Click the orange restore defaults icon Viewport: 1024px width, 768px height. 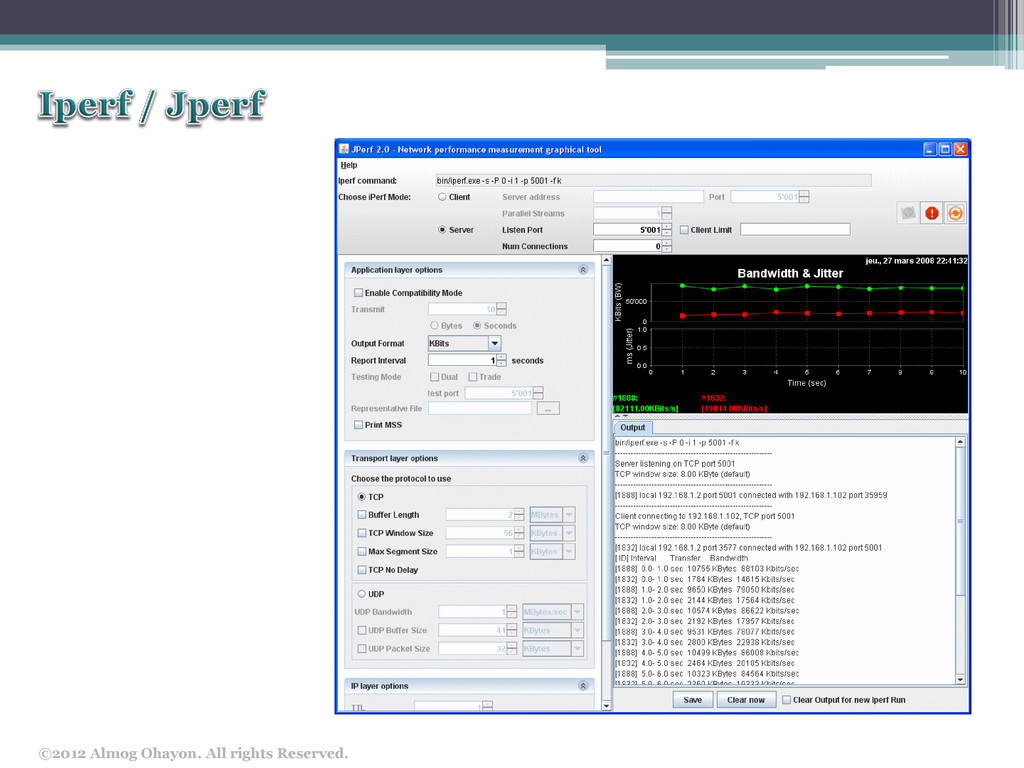(x=955, y=213)
